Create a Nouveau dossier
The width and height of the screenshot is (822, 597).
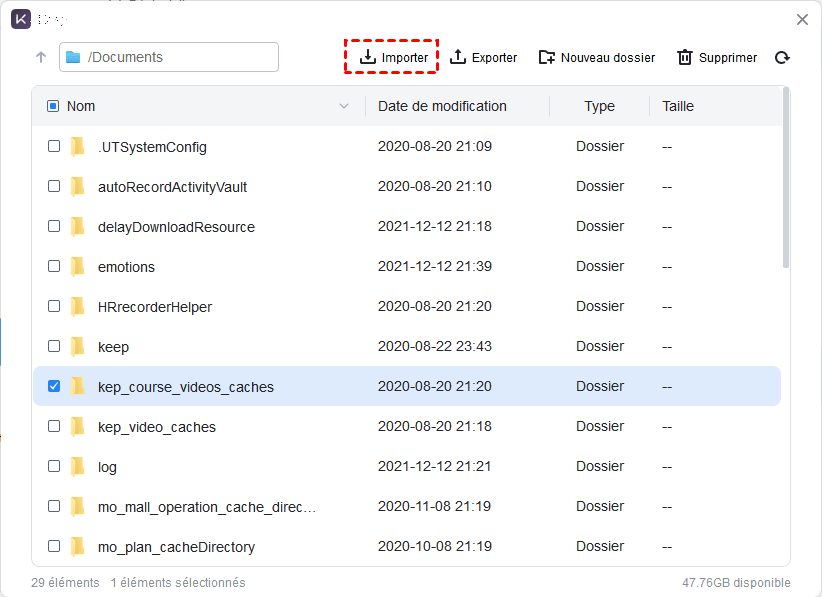(597, 57)
